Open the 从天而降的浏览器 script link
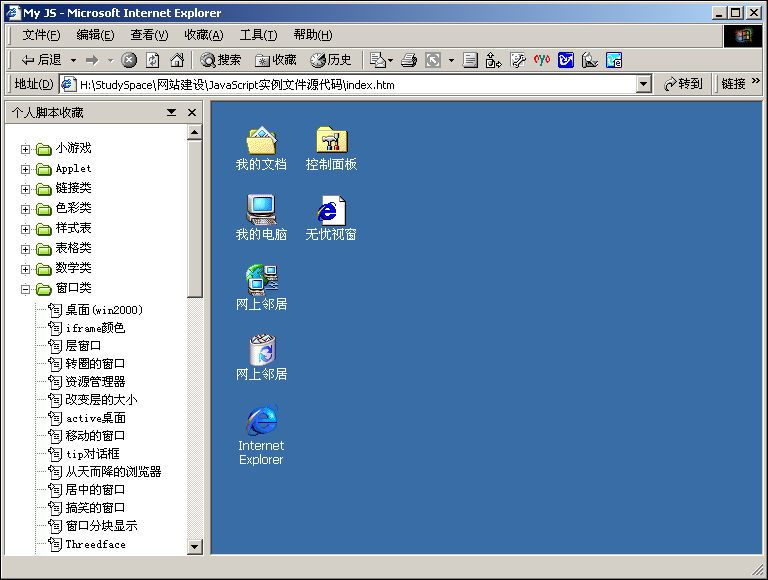Image resolution: width=768 pixels, height=580 pixels. pyautogui.click(x=113, y=472)
